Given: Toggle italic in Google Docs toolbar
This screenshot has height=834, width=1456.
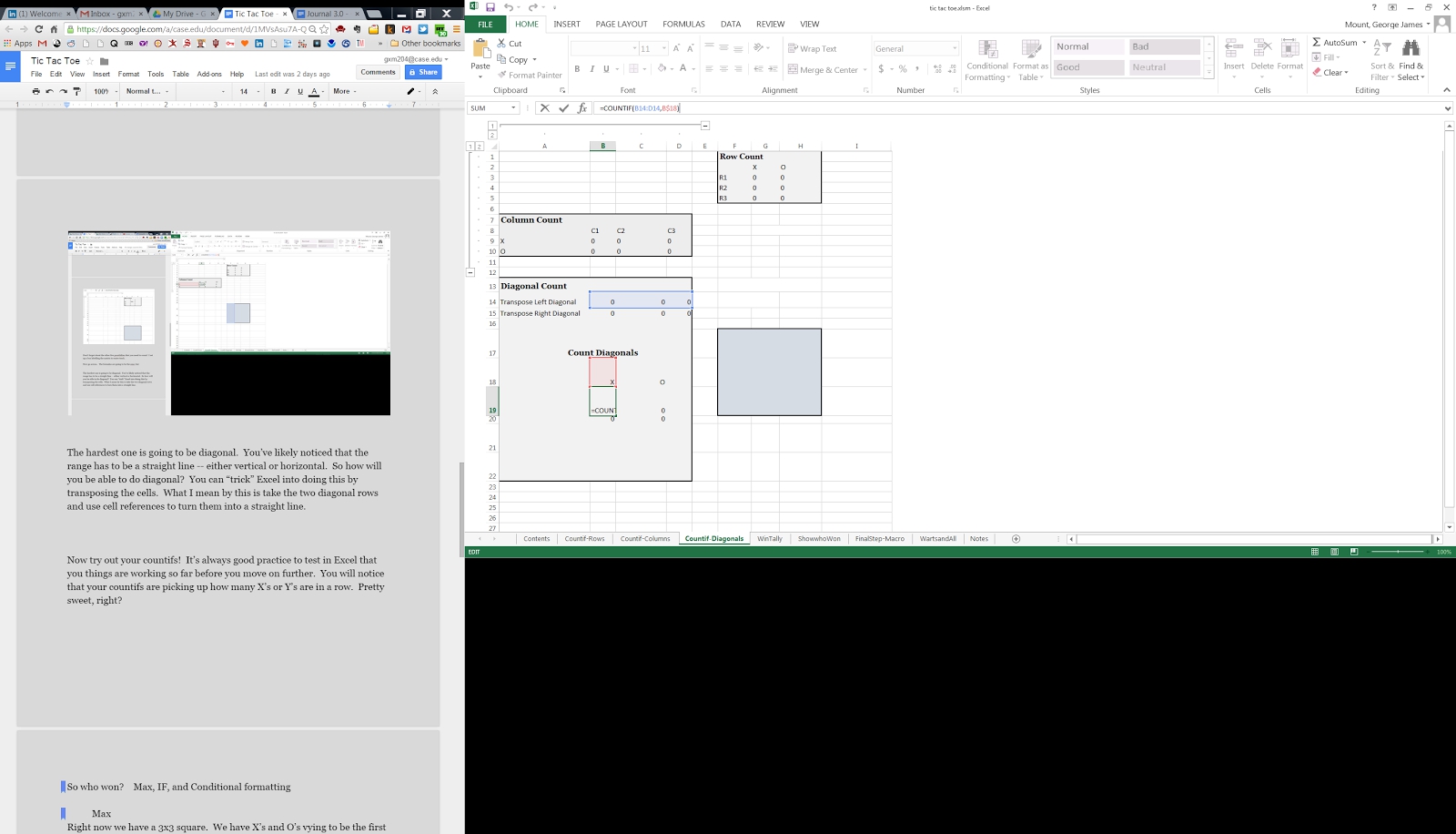Looking at the screenshot, I should 287,91.
